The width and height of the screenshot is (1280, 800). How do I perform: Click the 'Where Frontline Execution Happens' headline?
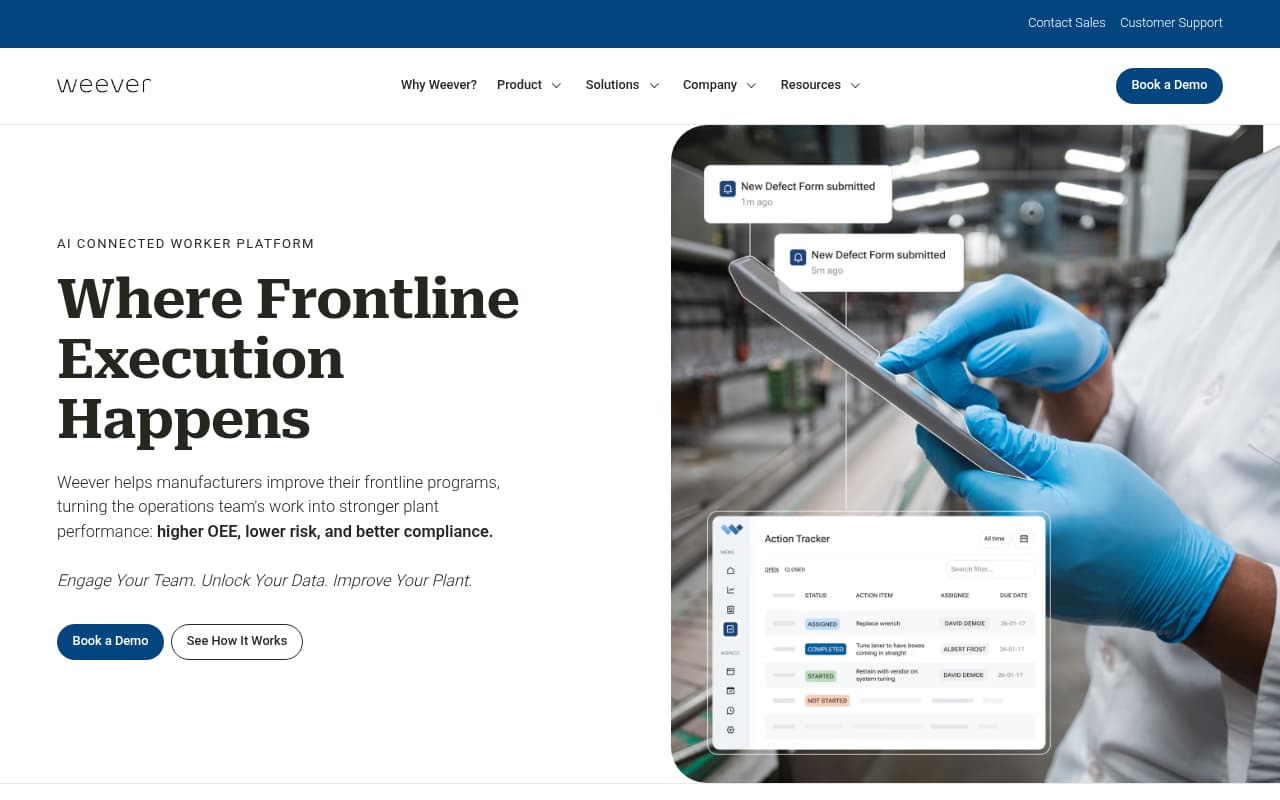[289, 358]
